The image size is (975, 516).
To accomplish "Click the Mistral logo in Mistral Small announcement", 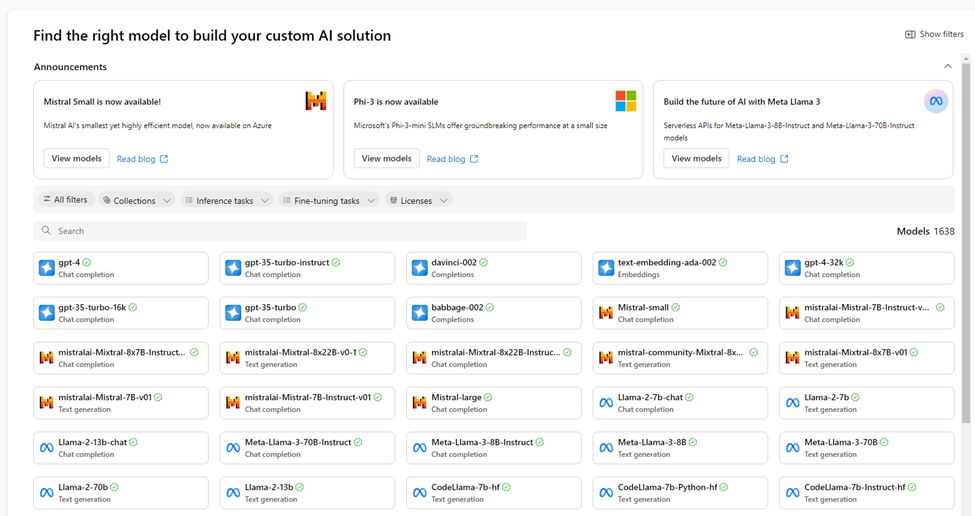I will click(316, 101).
